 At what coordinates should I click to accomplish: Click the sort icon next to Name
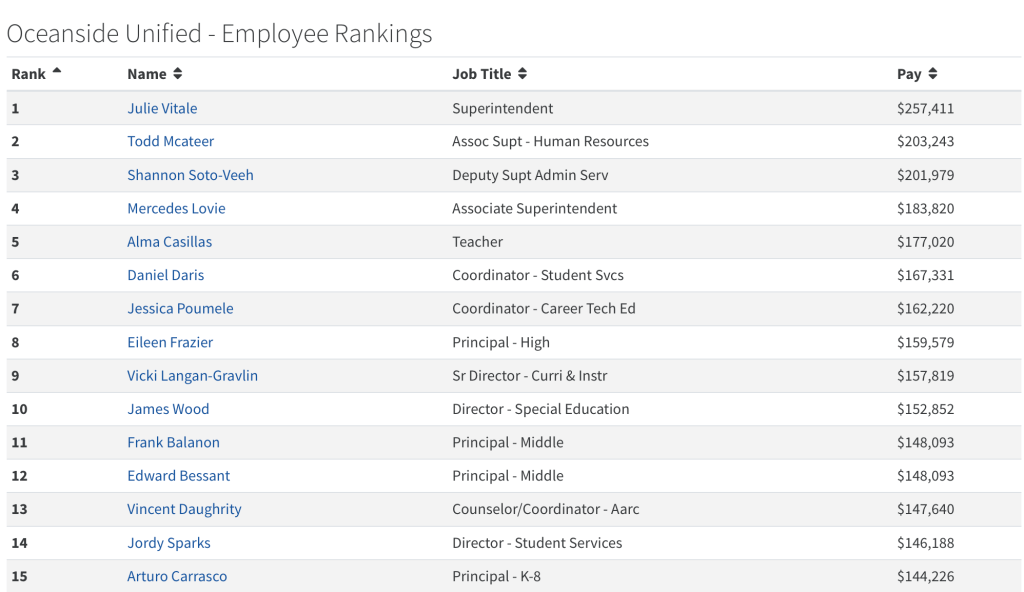coord(177,74)
